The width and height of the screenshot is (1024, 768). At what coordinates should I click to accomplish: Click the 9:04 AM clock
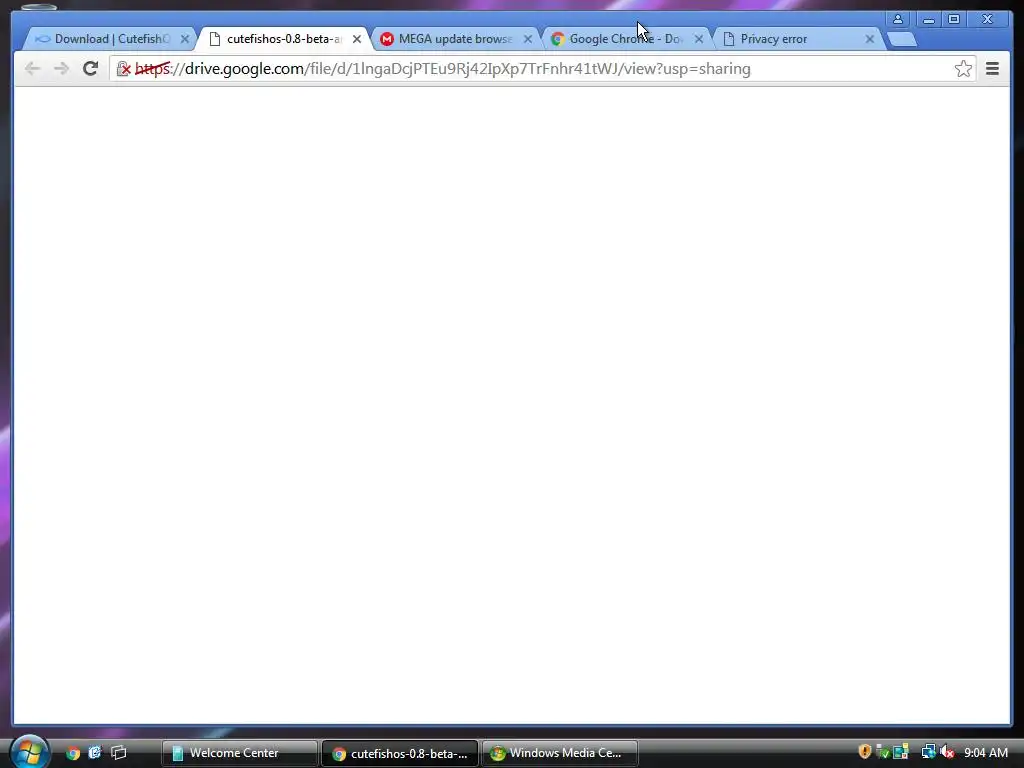point(985,753)
